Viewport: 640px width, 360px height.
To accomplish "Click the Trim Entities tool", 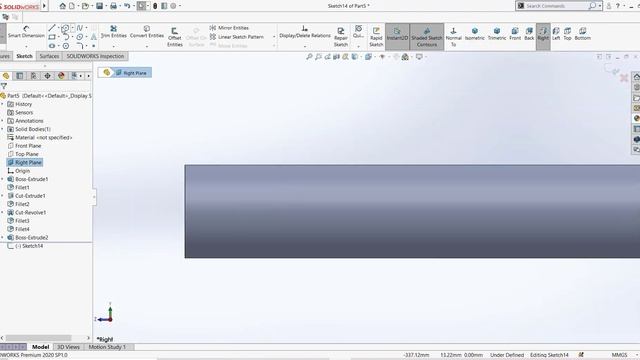I will click(113, 32).
